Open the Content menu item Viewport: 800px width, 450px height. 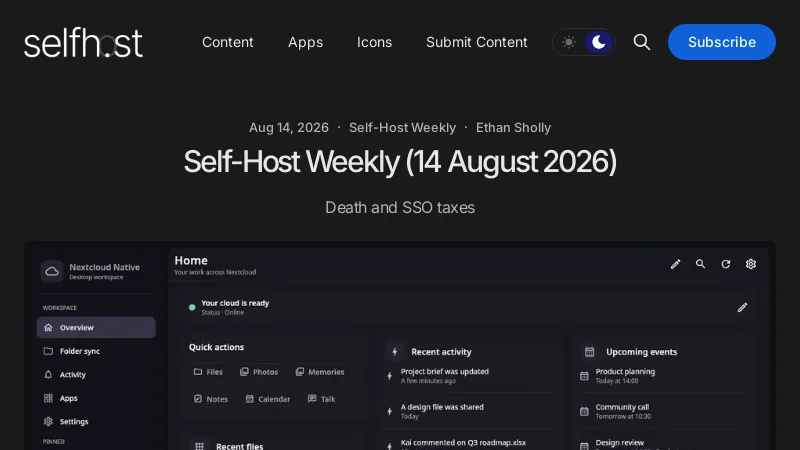click(228, 42)
